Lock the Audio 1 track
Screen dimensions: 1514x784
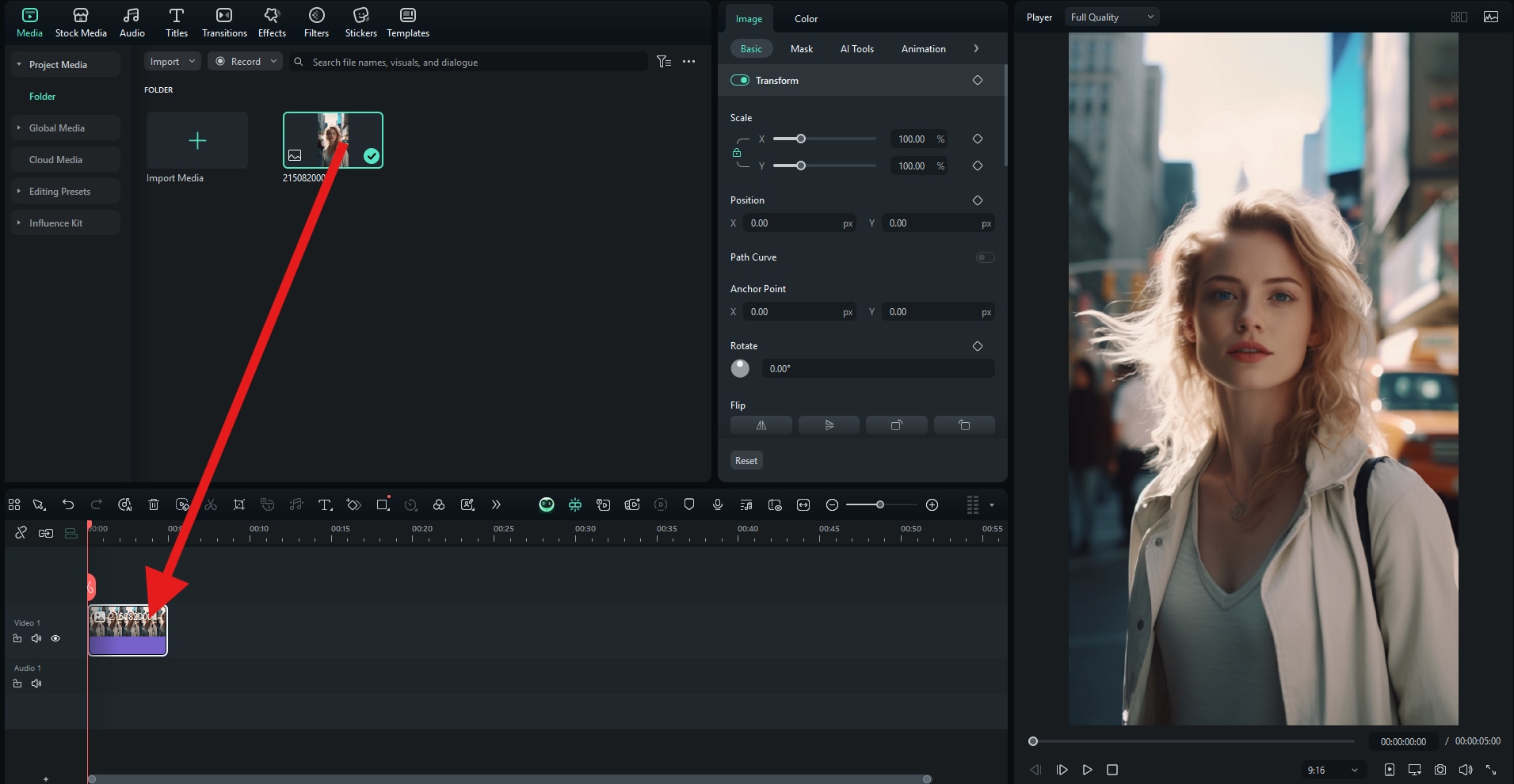17,683
